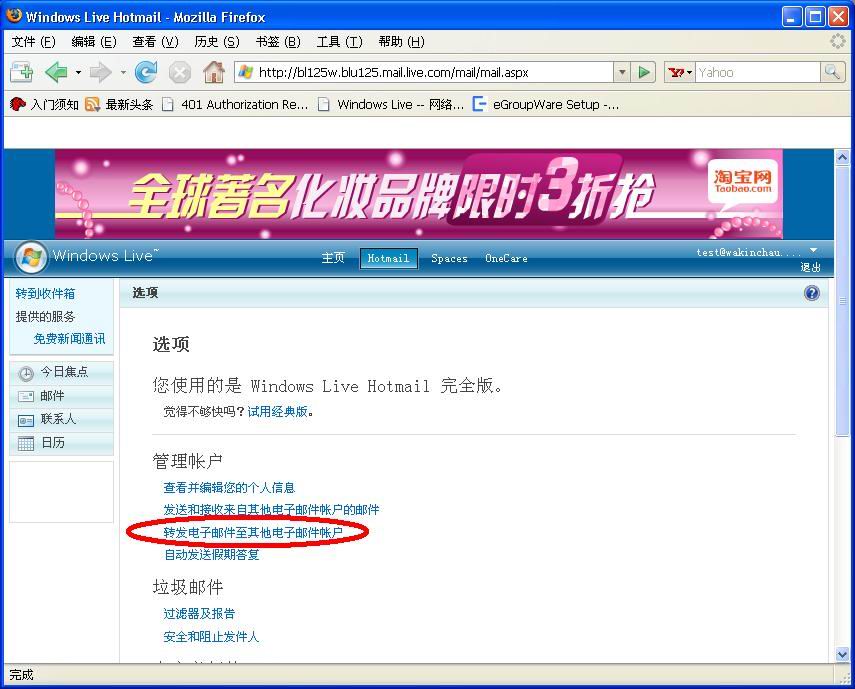Click the green Go arrow button
Viewport: 855px width, 689px height.
644,72
